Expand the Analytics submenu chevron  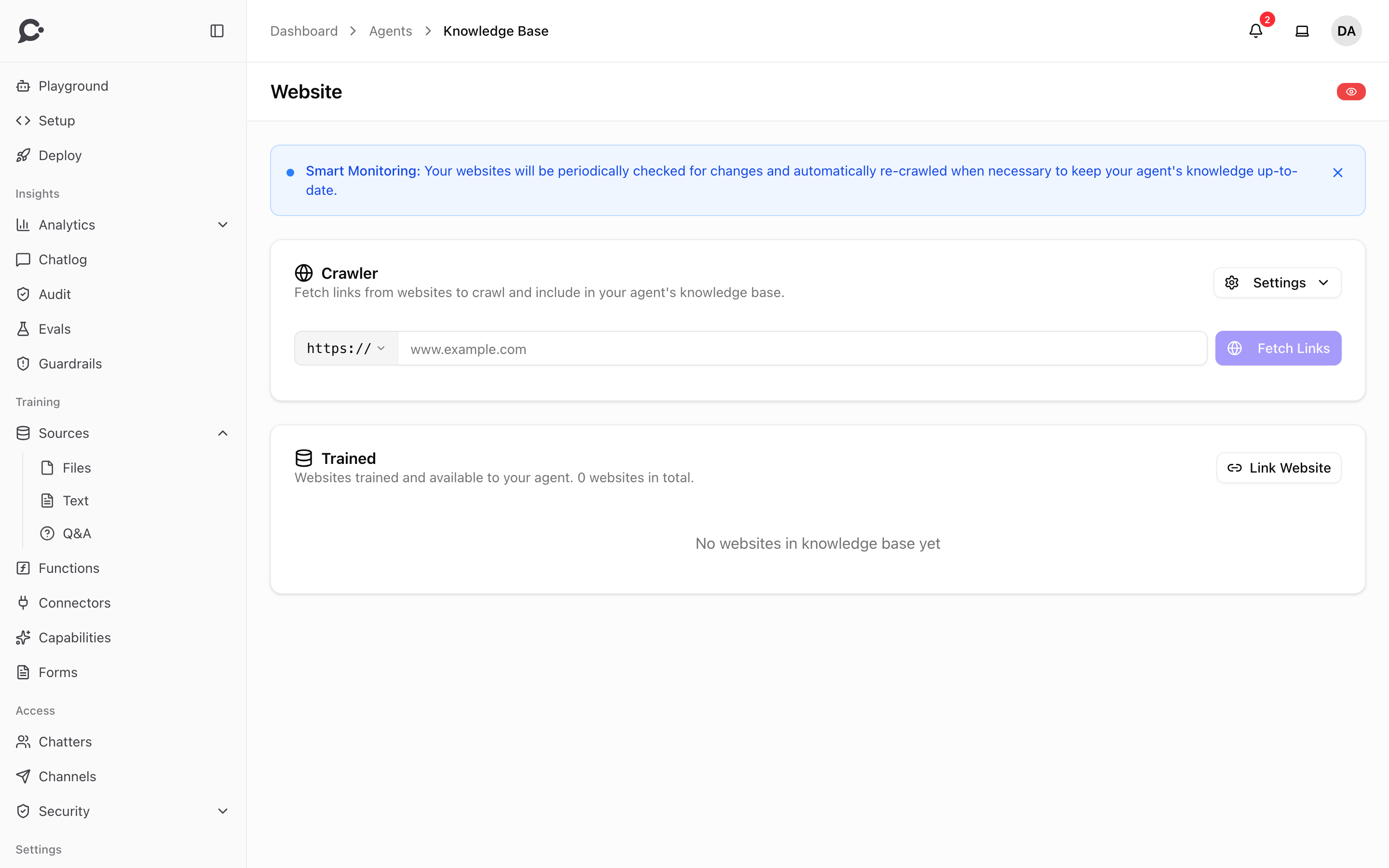223,225
